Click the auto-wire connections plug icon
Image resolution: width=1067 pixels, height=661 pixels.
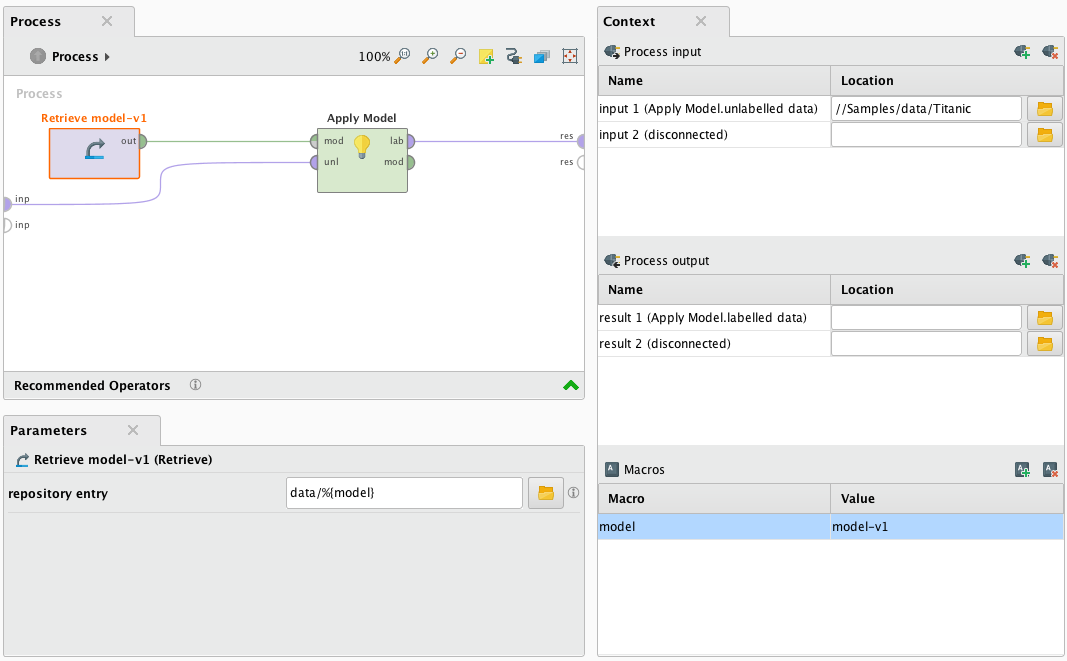click(x=513, y=57)
